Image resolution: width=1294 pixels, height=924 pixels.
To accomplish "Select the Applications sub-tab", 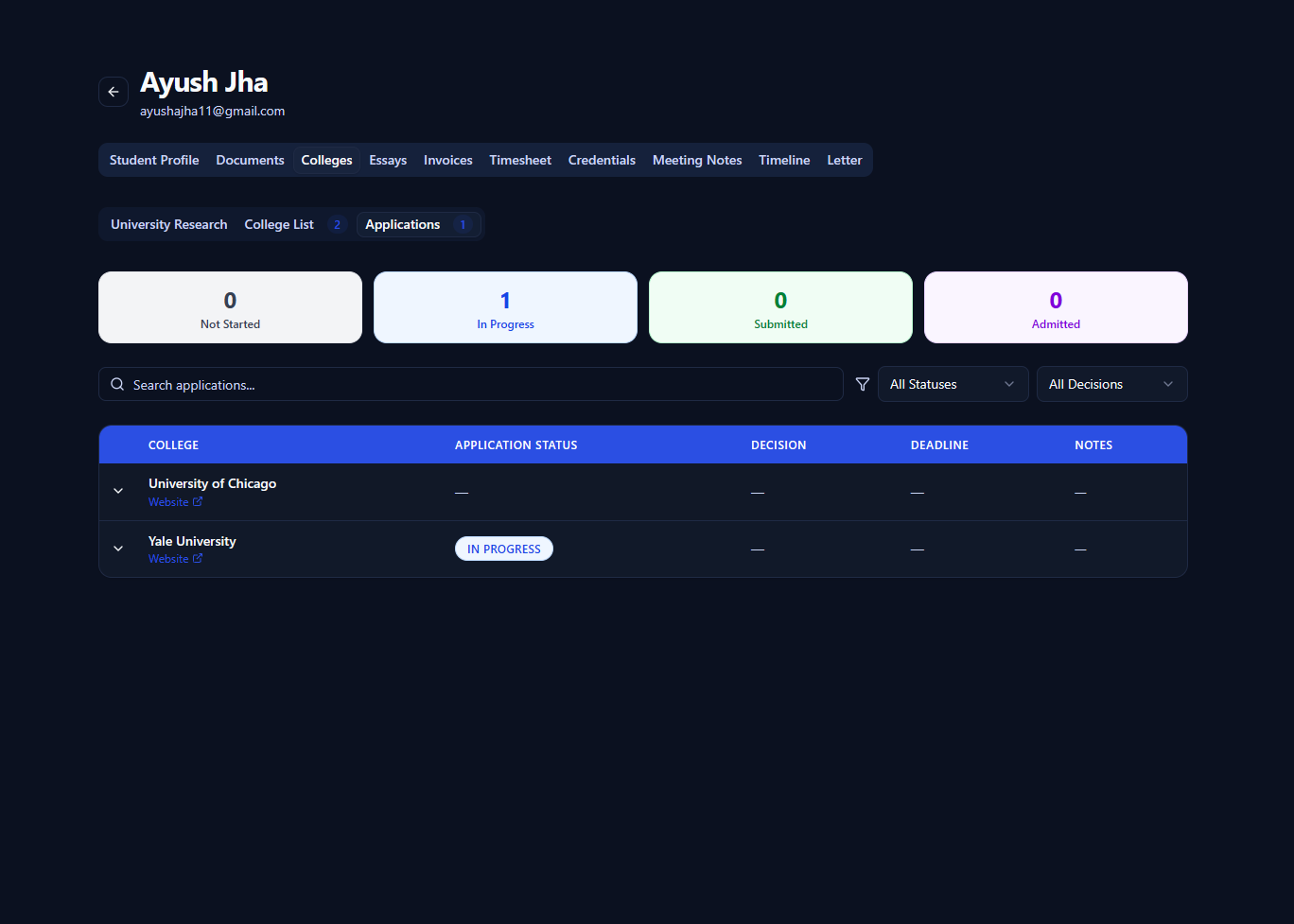I will tap(418, 224).
